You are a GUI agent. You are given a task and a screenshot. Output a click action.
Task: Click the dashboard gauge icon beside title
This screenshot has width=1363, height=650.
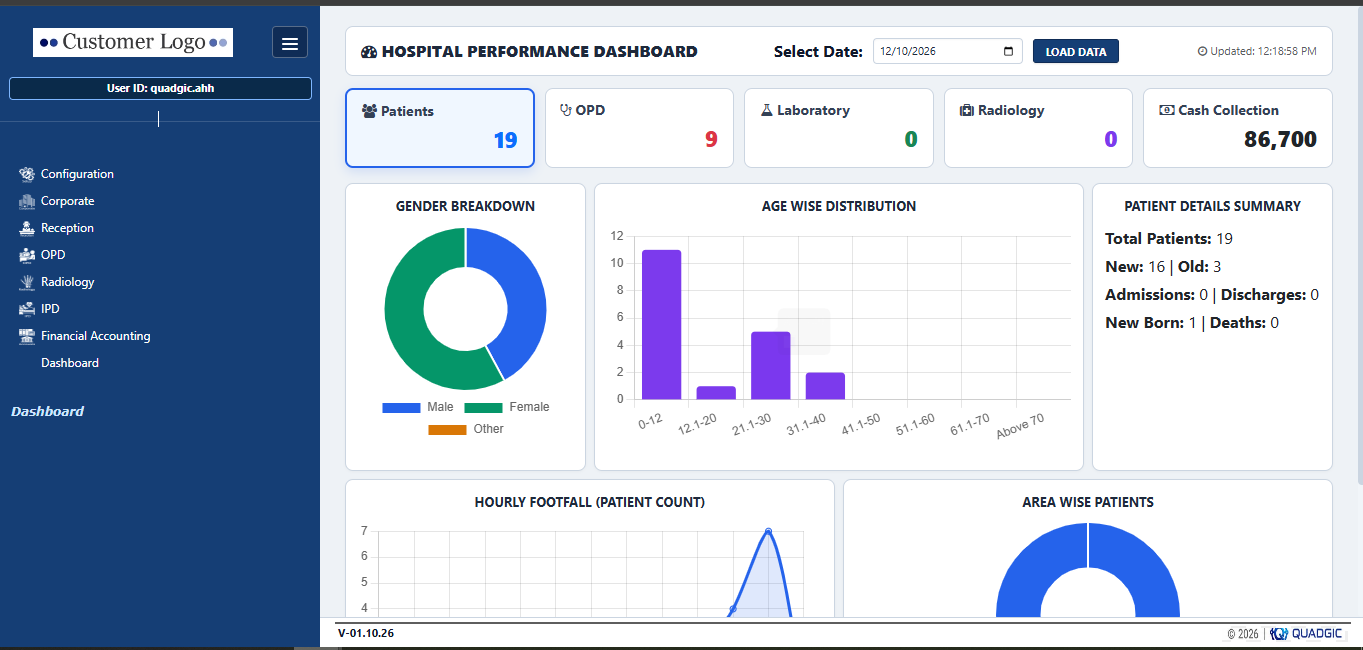coord(369,52)
